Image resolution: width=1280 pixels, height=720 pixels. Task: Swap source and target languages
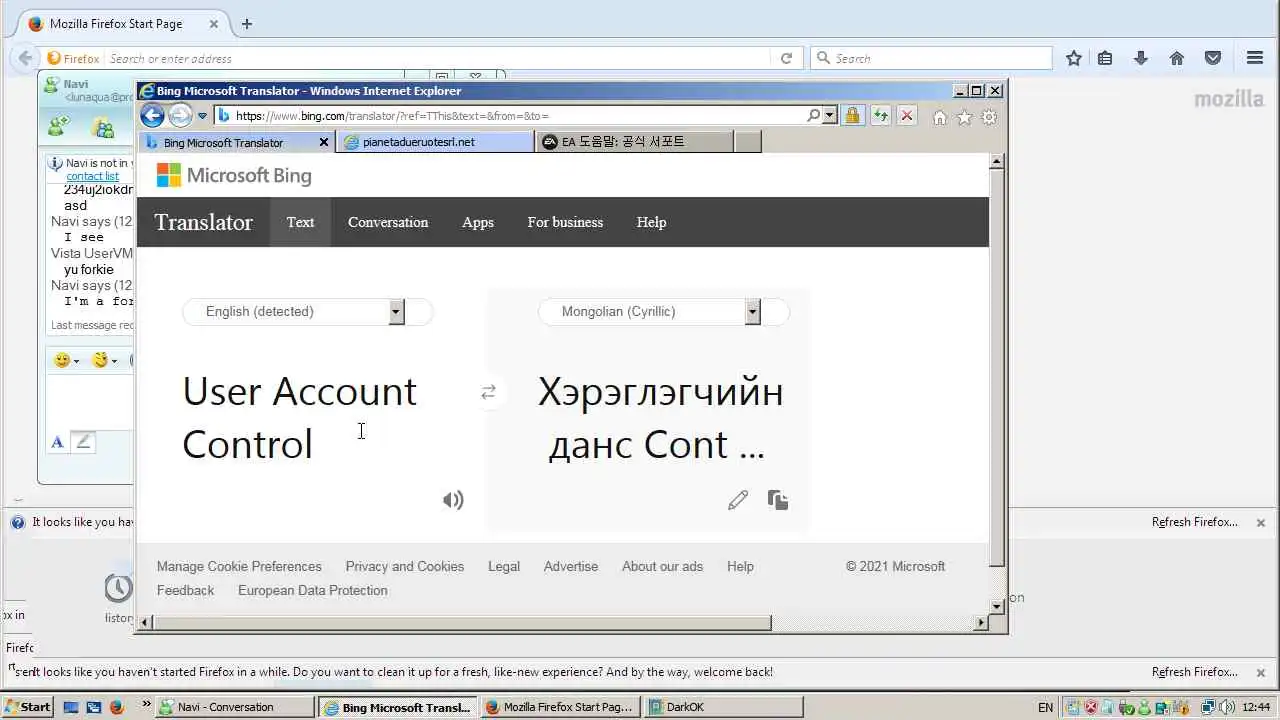(x=488, y=393)
